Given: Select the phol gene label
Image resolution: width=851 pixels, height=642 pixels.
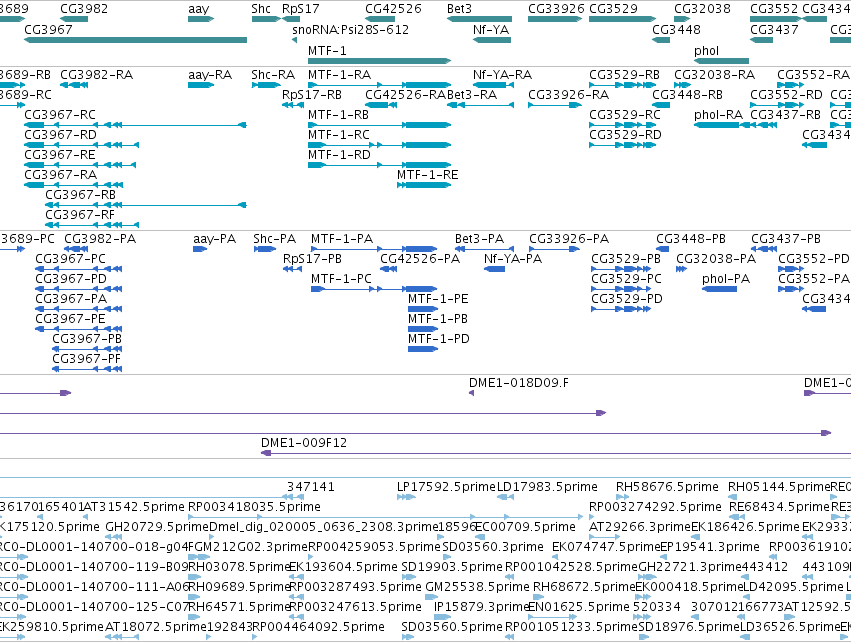Looking at the screenshot, I should [707, 50].
